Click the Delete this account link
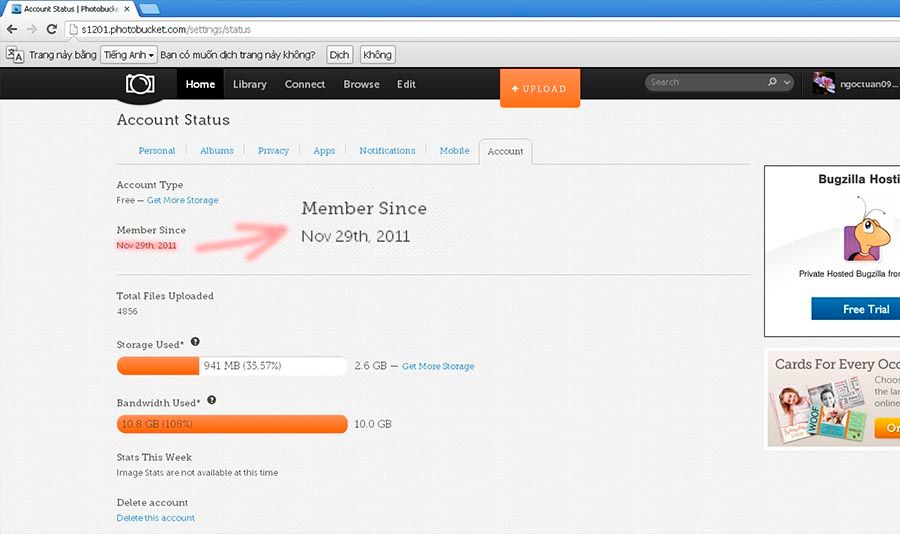This screenshot has height=534, width=900. [156, 518]
